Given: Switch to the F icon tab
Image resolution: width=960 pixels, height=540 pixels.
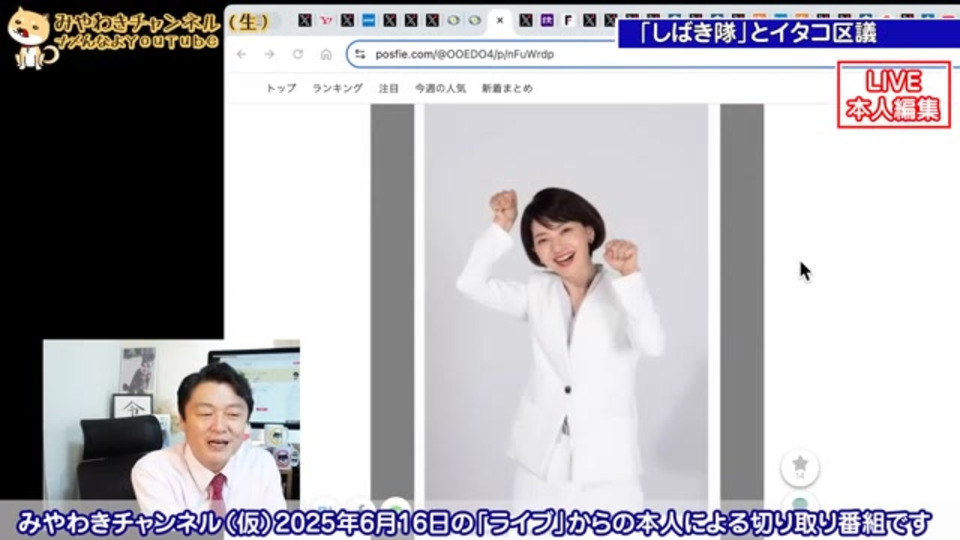Looking at the screenshot, I should (x=568, y=20).
